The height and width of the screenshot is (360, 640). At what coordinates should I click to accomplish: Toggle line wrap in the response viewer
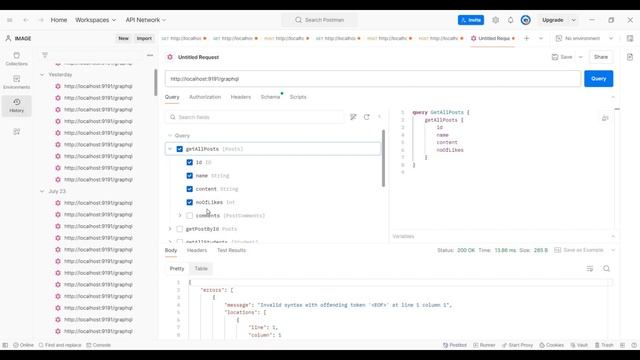click(590, 269)
